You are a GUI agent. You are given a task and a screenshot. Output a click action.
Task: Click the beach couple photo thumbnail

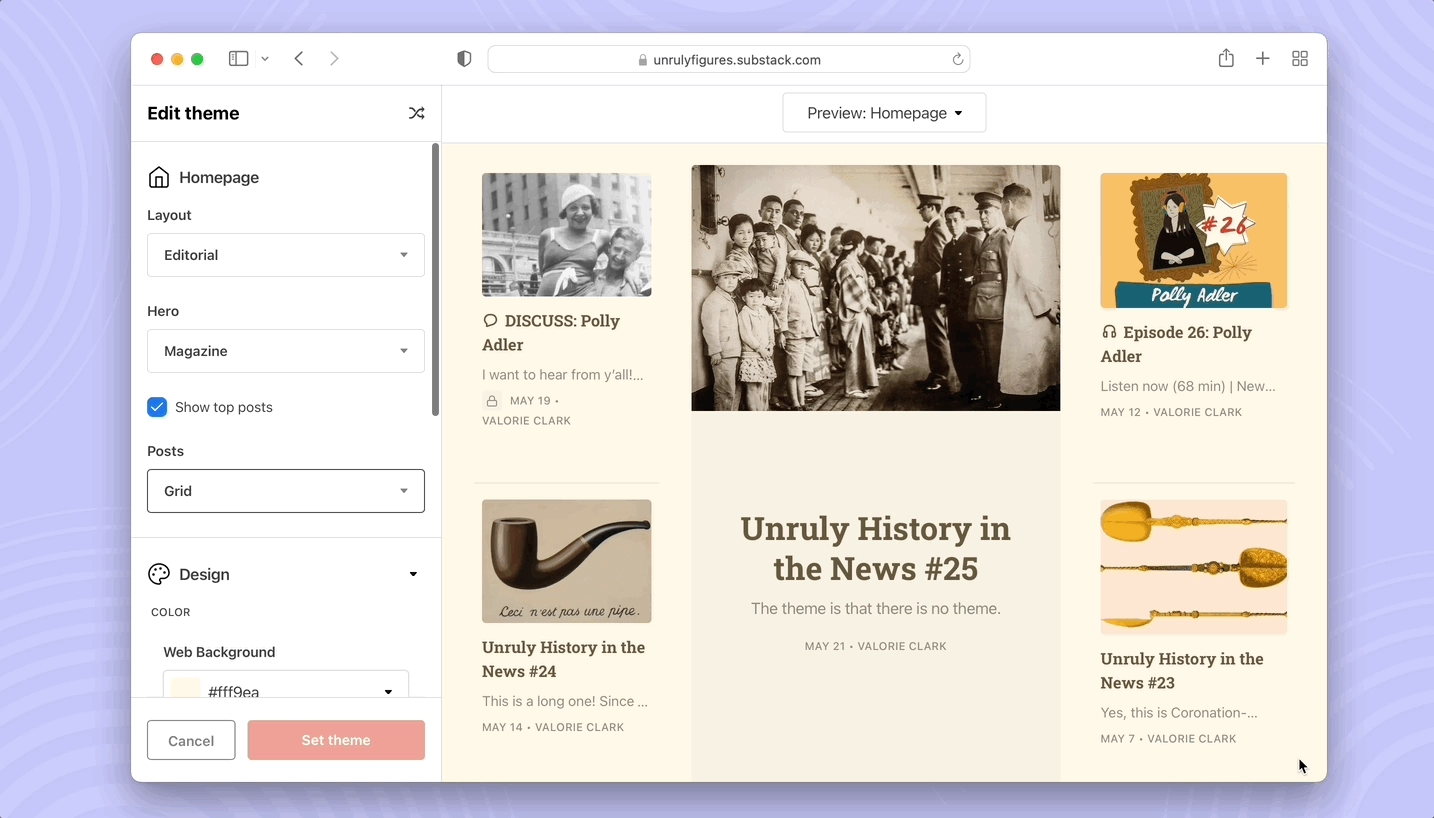567,235
